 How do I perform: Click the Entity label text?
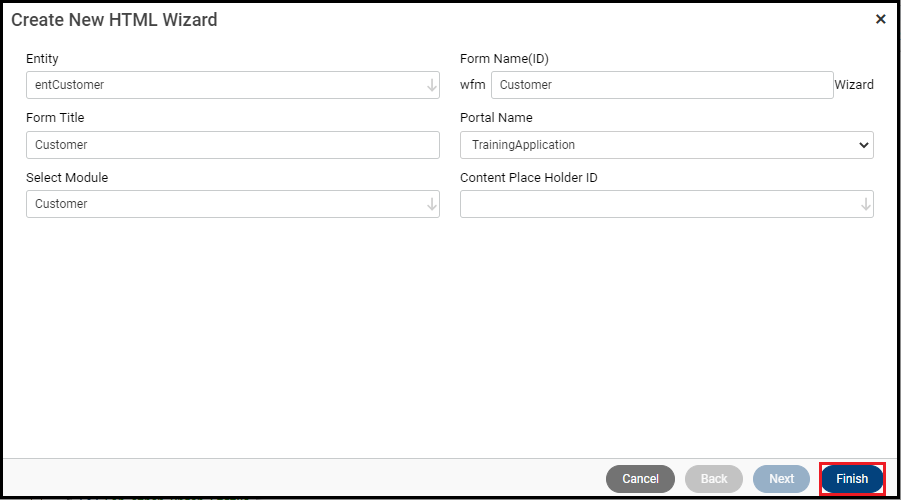click(42, 59)
